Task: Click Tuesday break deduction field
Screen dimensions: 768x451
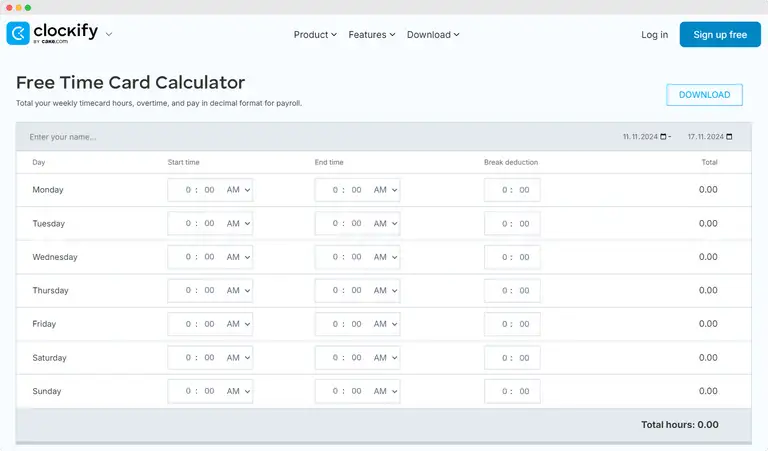Action: pyautogui.click(x=512, y=223)
